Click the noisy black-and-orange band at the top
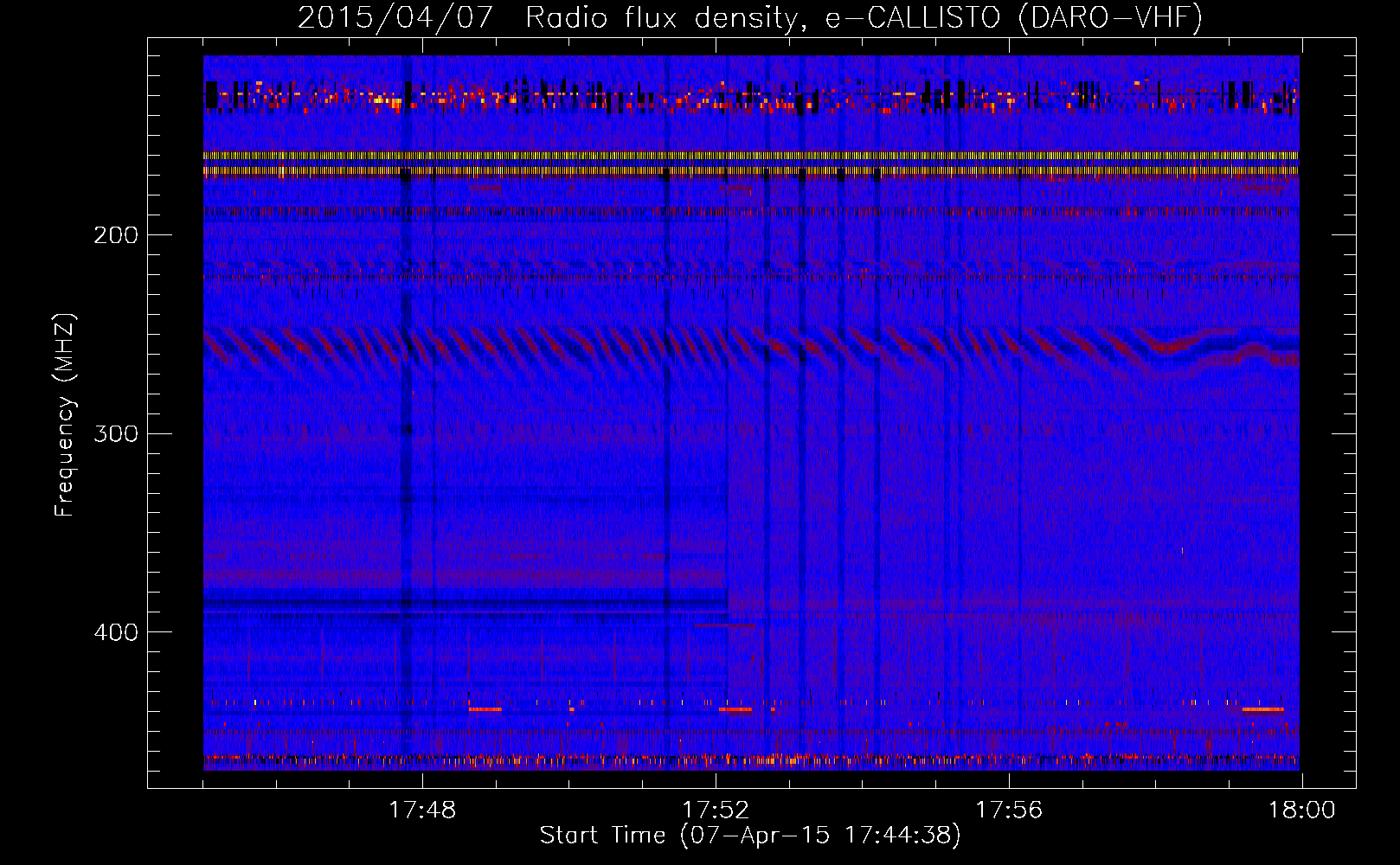Screen dimensions: 1400x865 751,95
